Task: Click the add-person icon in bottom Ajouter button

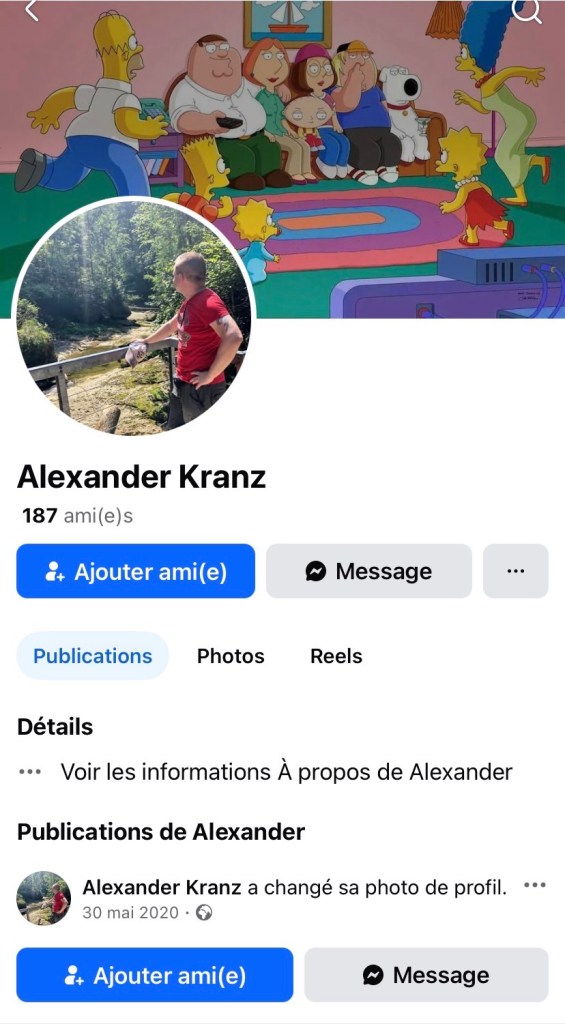Action: (74, 976)
